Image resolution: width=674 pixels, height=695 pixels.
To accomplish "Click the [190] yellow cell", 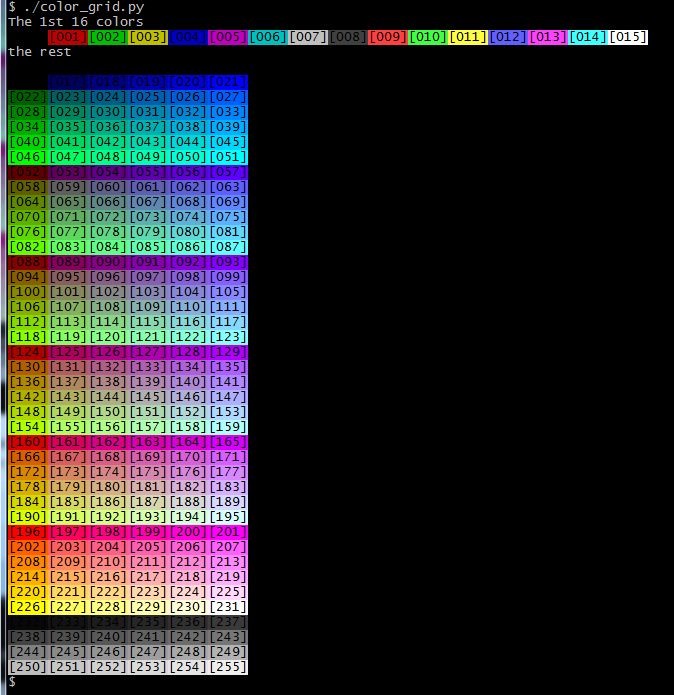I will [x=28, y=517].
